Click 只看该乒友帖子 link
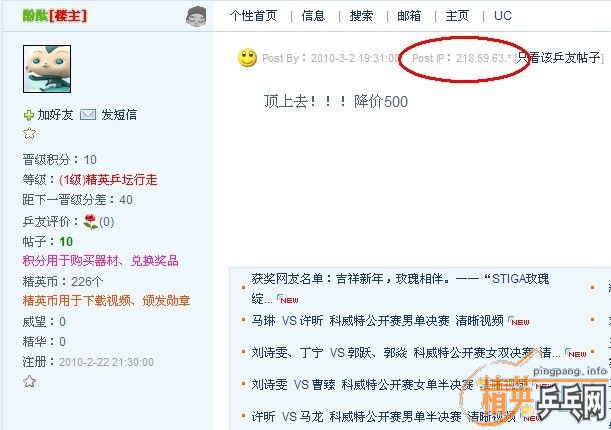The height and width of the screenshot is (430, 611). tap(559, 58)
